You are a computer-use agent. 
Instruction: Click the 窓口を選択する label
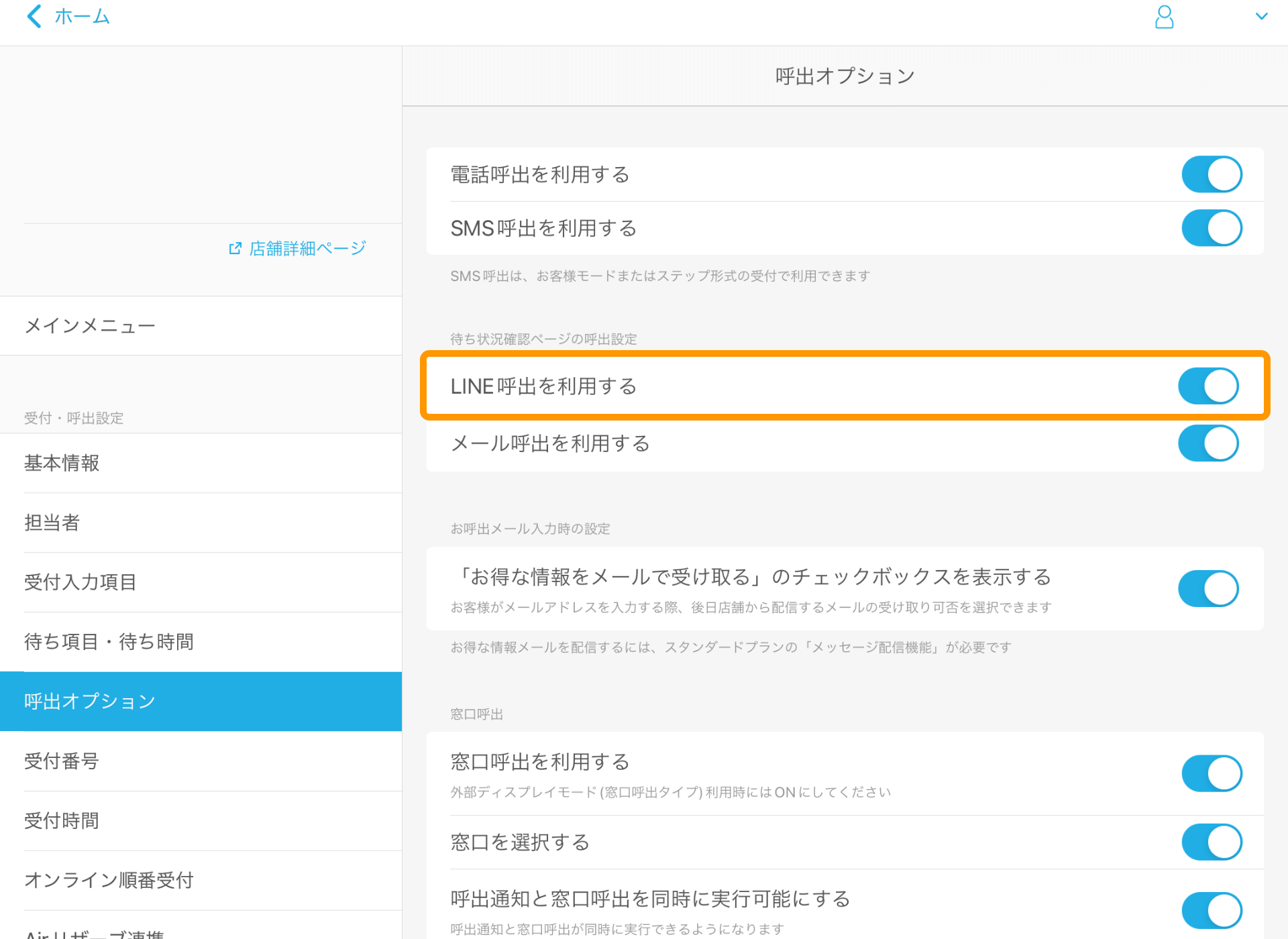pyautogui.click(x=520, y=842)
